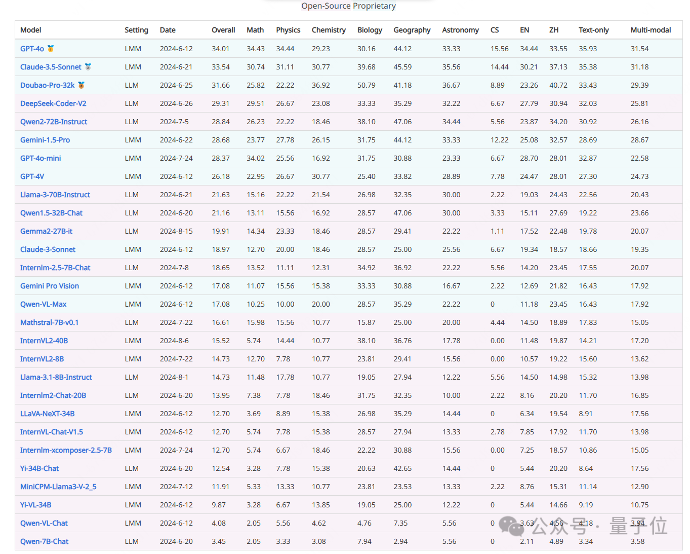The height and width of the screenshot is (554, 690).
Task: Sort by the Geography column header
Action: point(412,30)
